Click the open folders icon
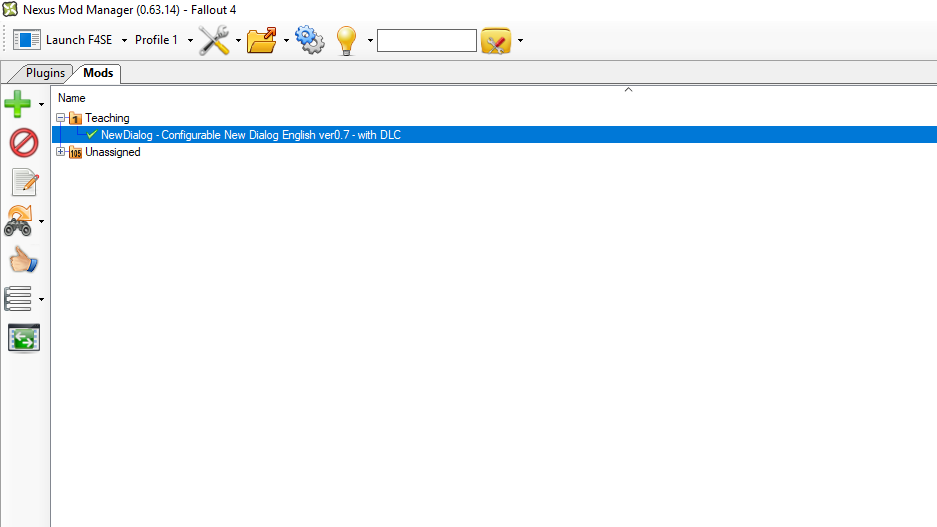The width and height of the screenshot is (937, 527). tap(262, 41)
